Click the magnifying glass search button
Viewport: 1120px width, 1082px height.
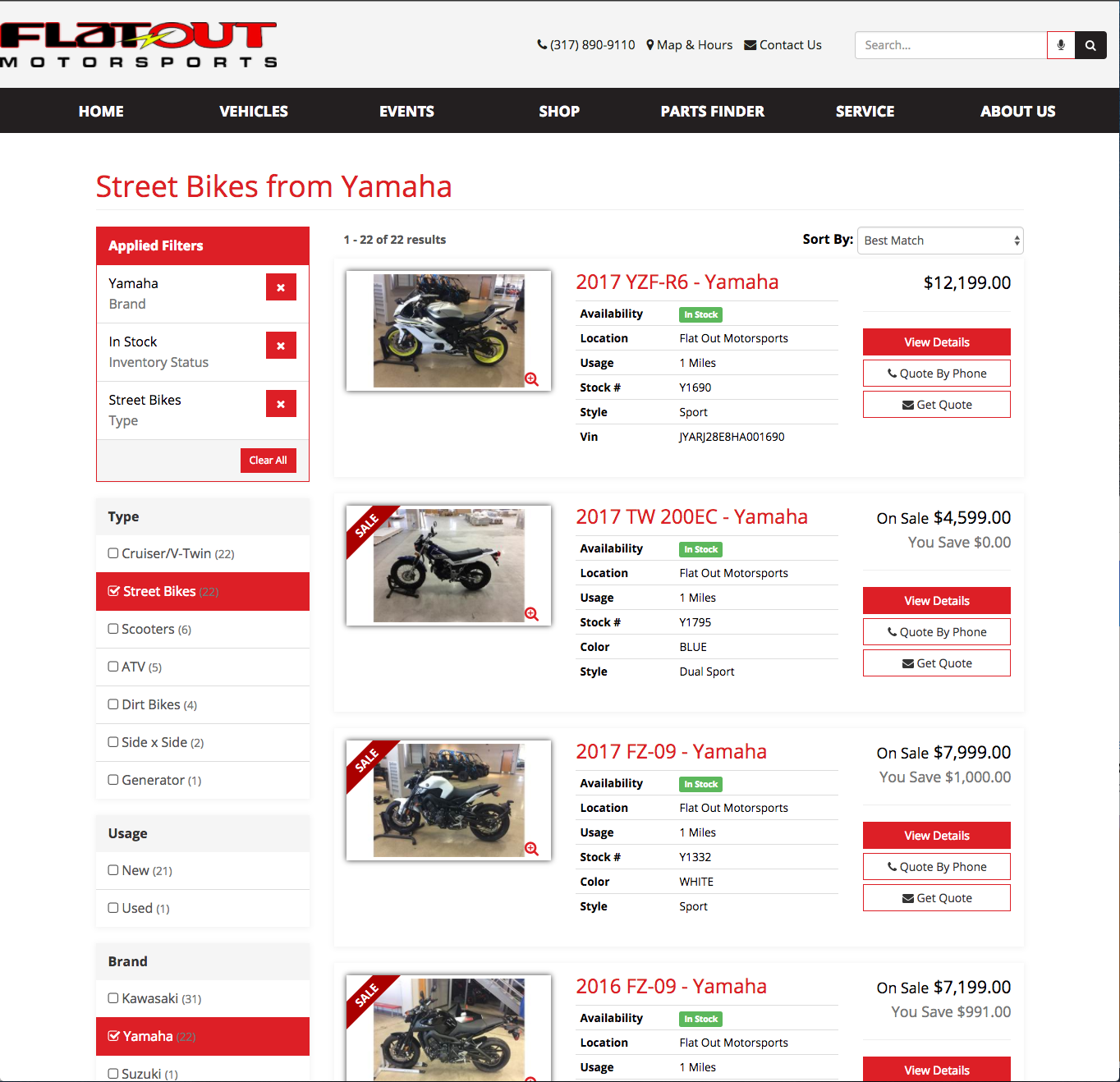coord(1090,45)
